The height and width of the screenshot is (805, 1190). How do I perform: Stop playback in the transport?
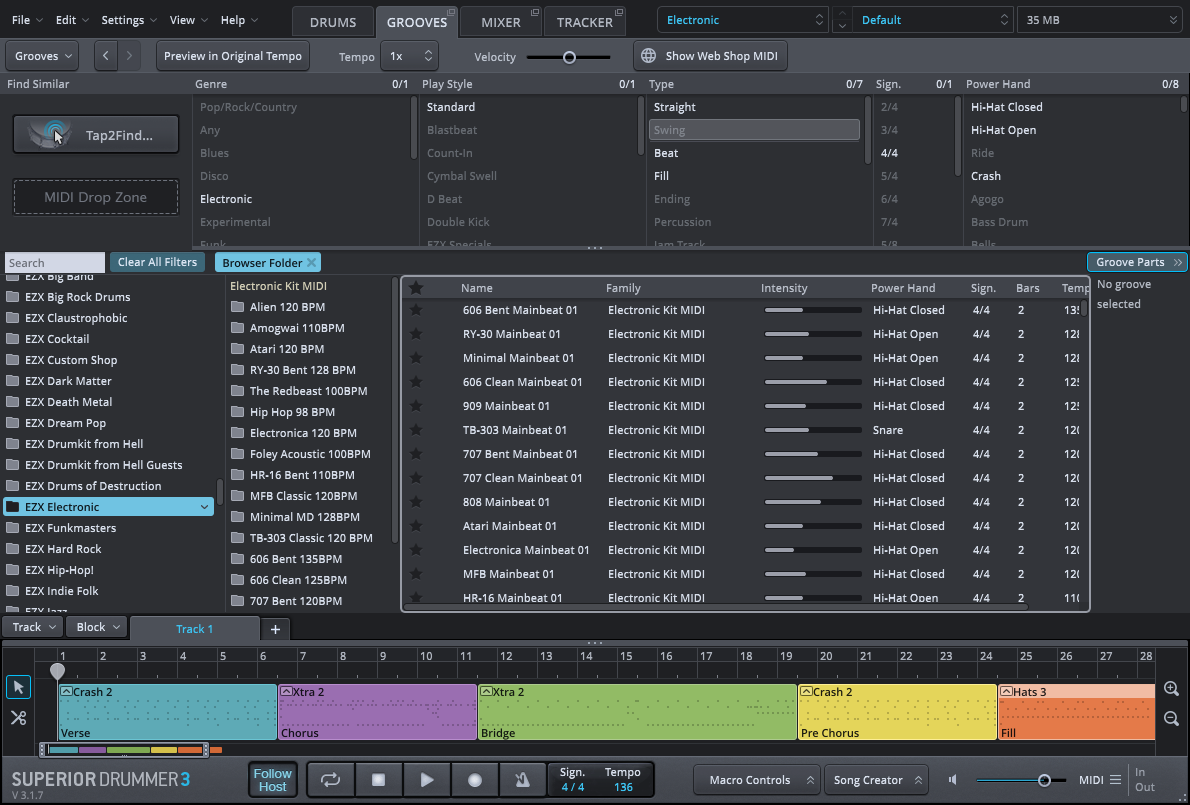[379, 780]
